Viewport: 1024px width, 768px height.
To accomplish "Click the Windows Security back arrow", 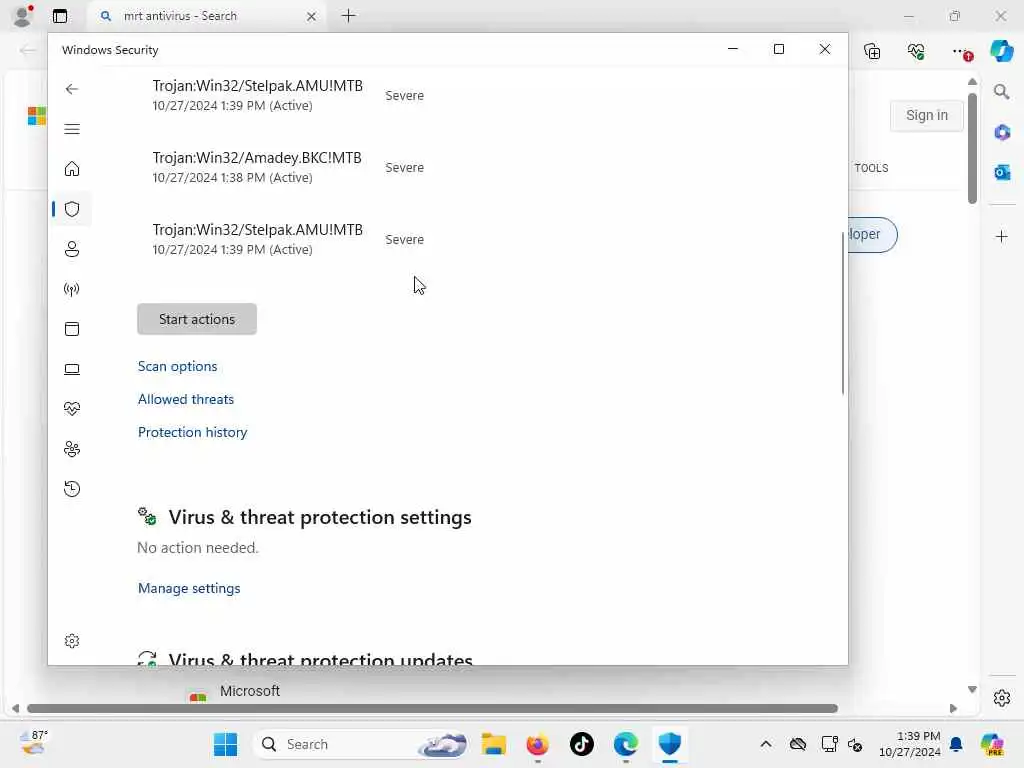I will click(x=72, y=89).
